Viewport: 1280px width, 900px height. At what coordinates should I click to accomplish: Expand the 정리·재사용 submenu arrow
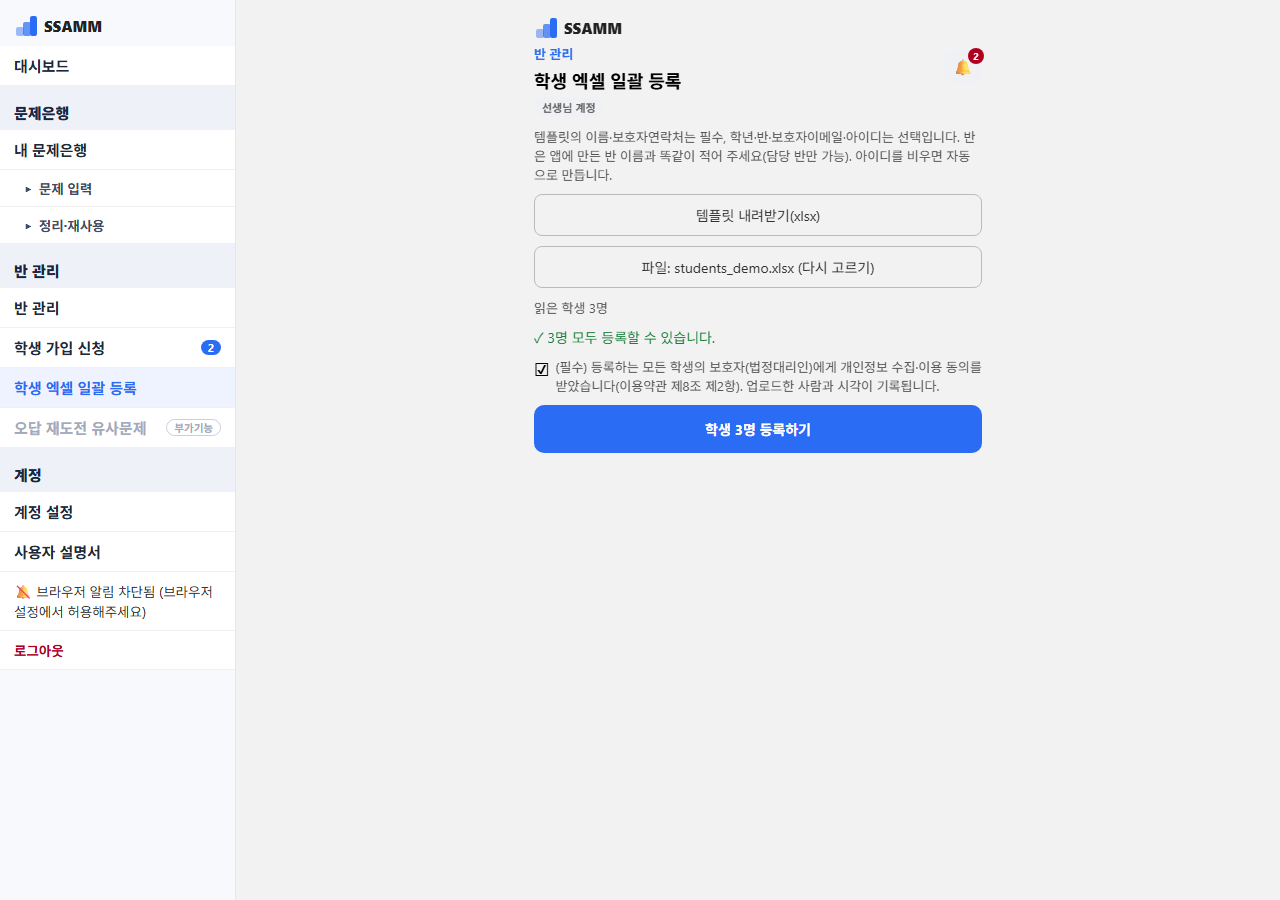pyautogui.click(x=28, y=226)
